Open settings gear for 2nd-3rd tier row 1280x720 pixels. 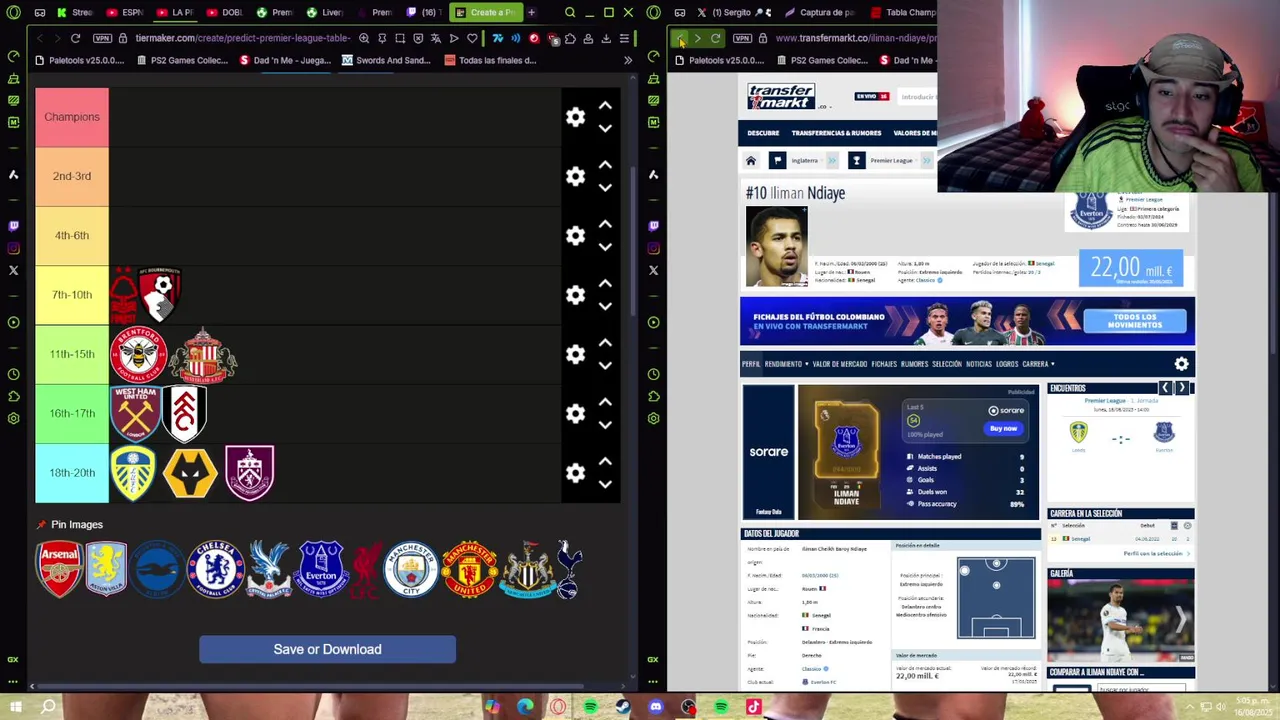tap(575, 176)
